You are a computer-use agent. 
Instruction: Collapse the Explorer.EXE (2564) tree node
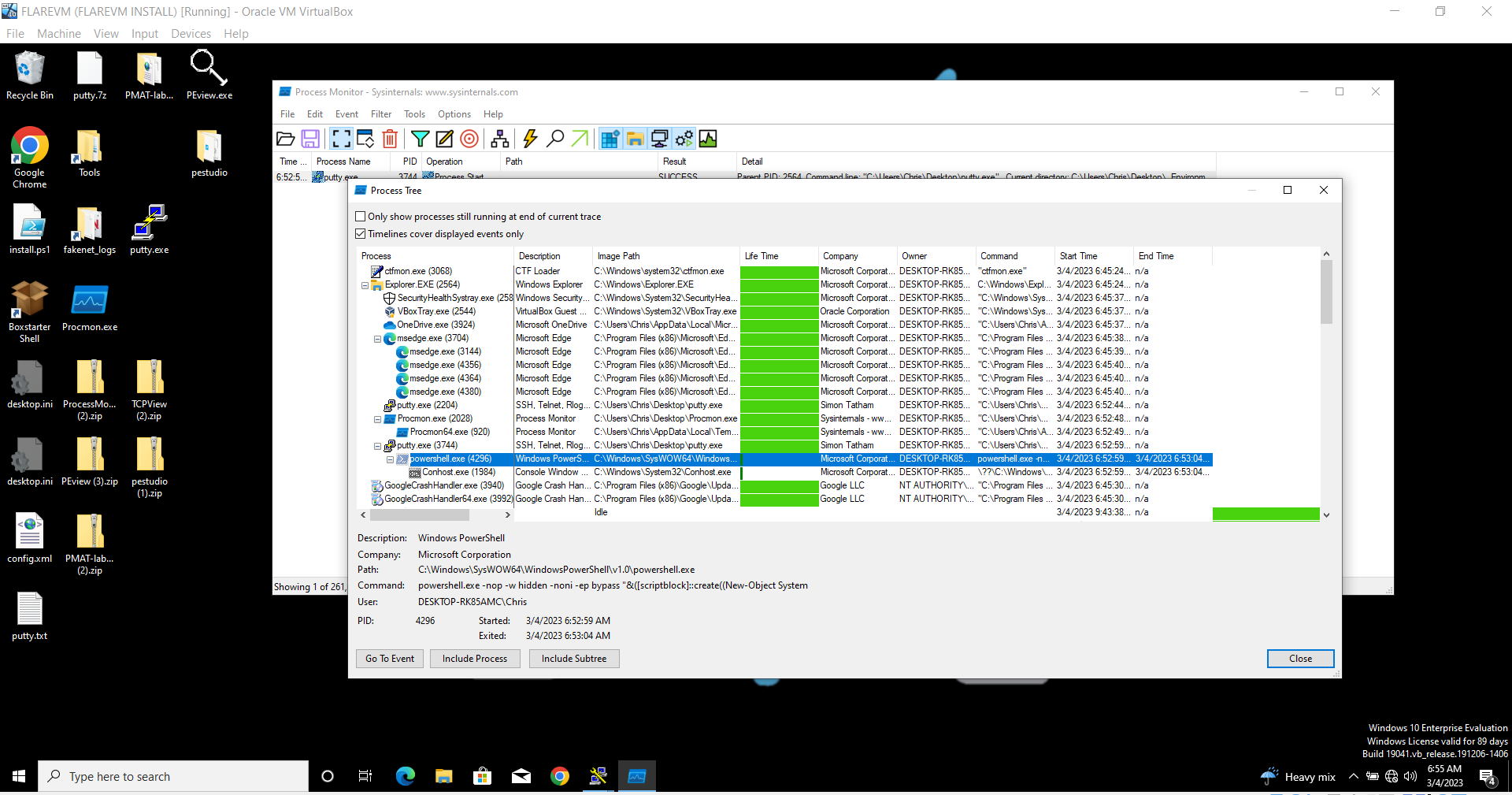pos(365,285)
